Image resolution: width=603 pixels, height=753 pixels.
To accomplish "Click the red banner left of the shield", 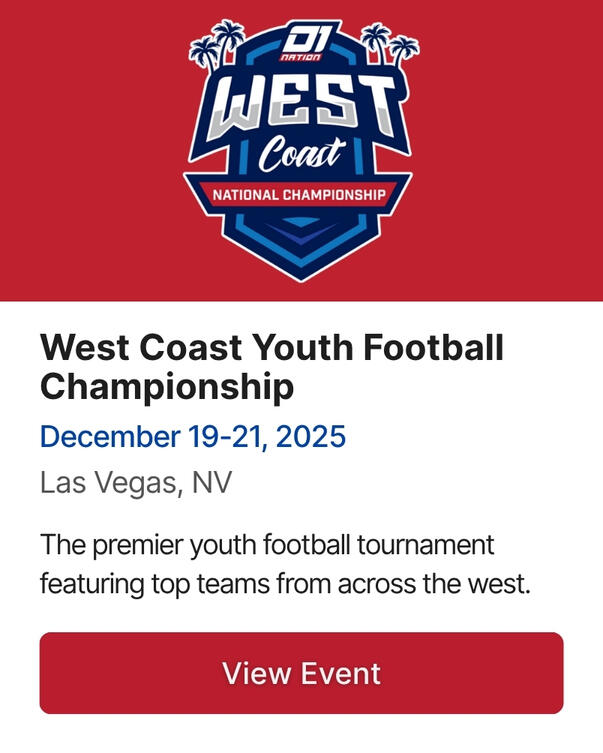I will click(90, 150).
